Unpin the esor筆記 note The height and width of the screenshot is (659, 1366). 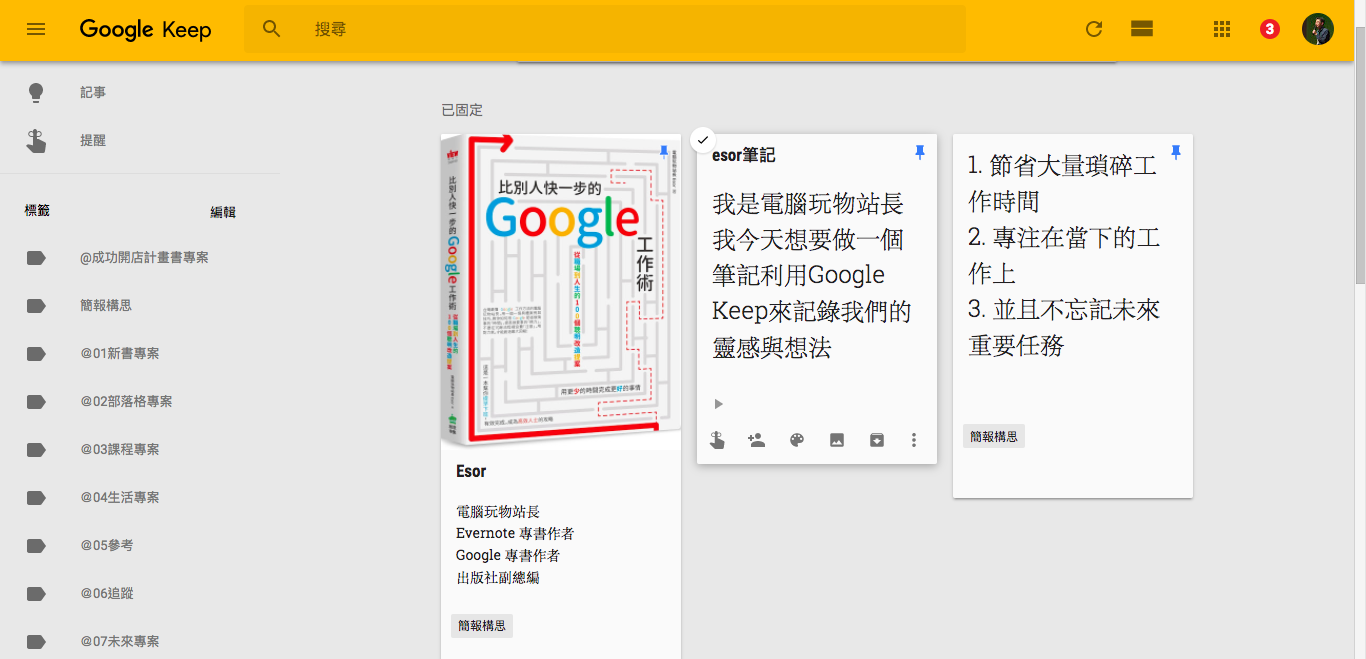(920, 152)
